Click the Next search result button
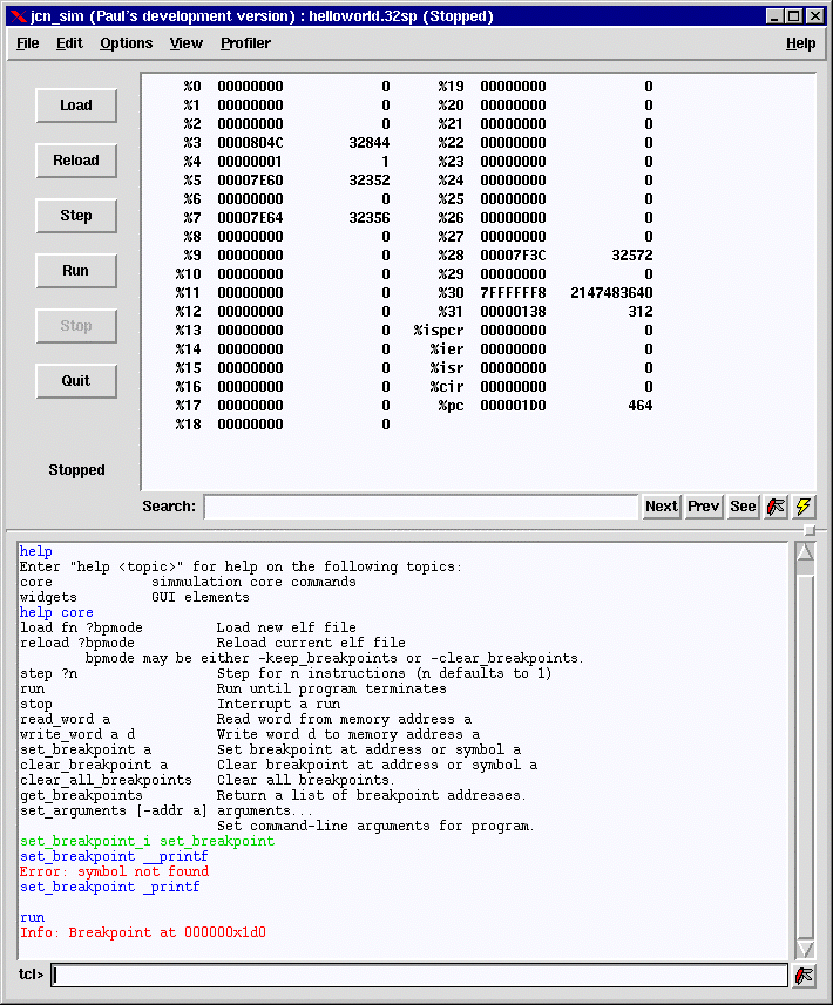Viewport: 833px width, 1005px height. pos(661,506)
